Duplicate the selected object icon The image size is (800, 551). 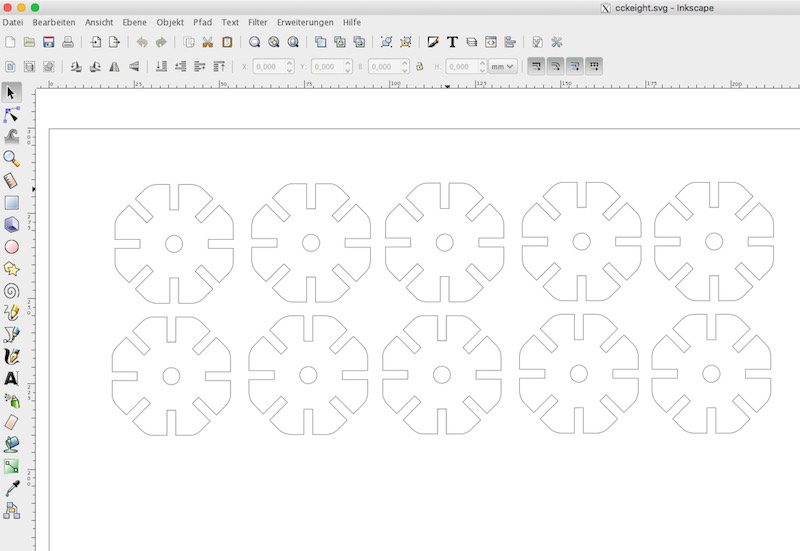(x=320, y=42)
